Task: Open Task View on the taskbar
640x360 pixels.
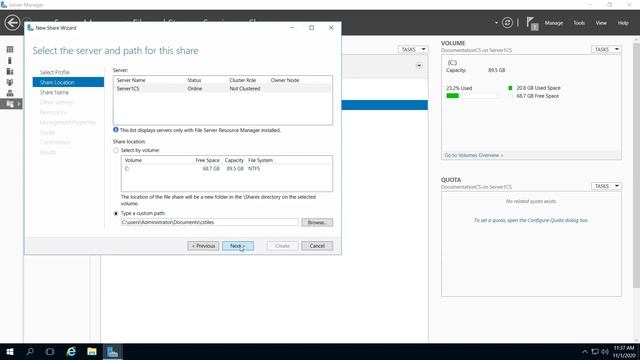Action: pos(50,351)
